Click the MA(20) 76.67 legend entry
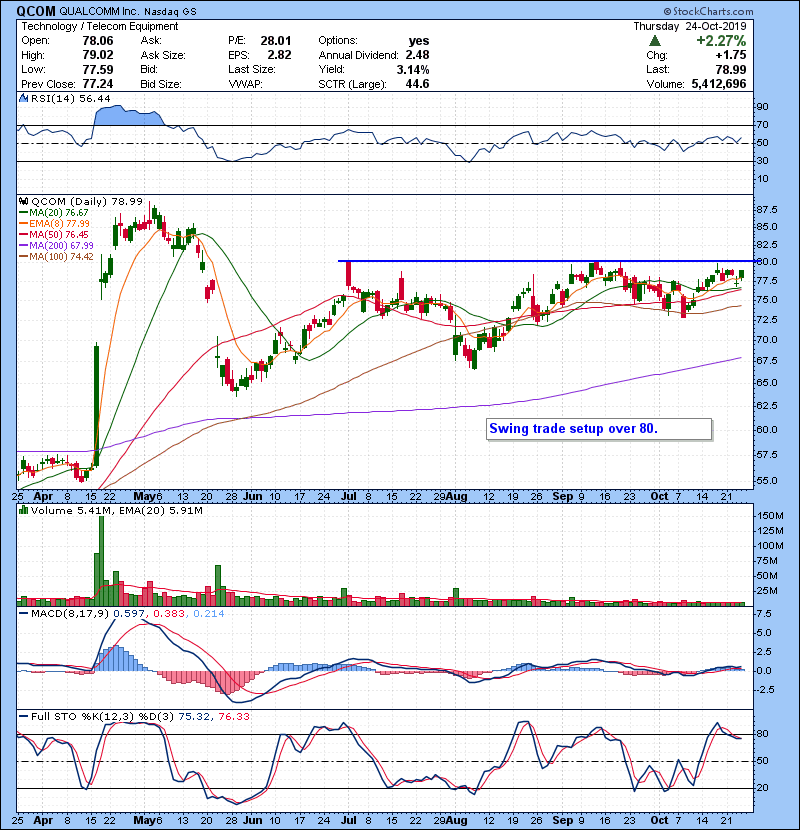Viewport: 800px width, 830px height. 55,212
